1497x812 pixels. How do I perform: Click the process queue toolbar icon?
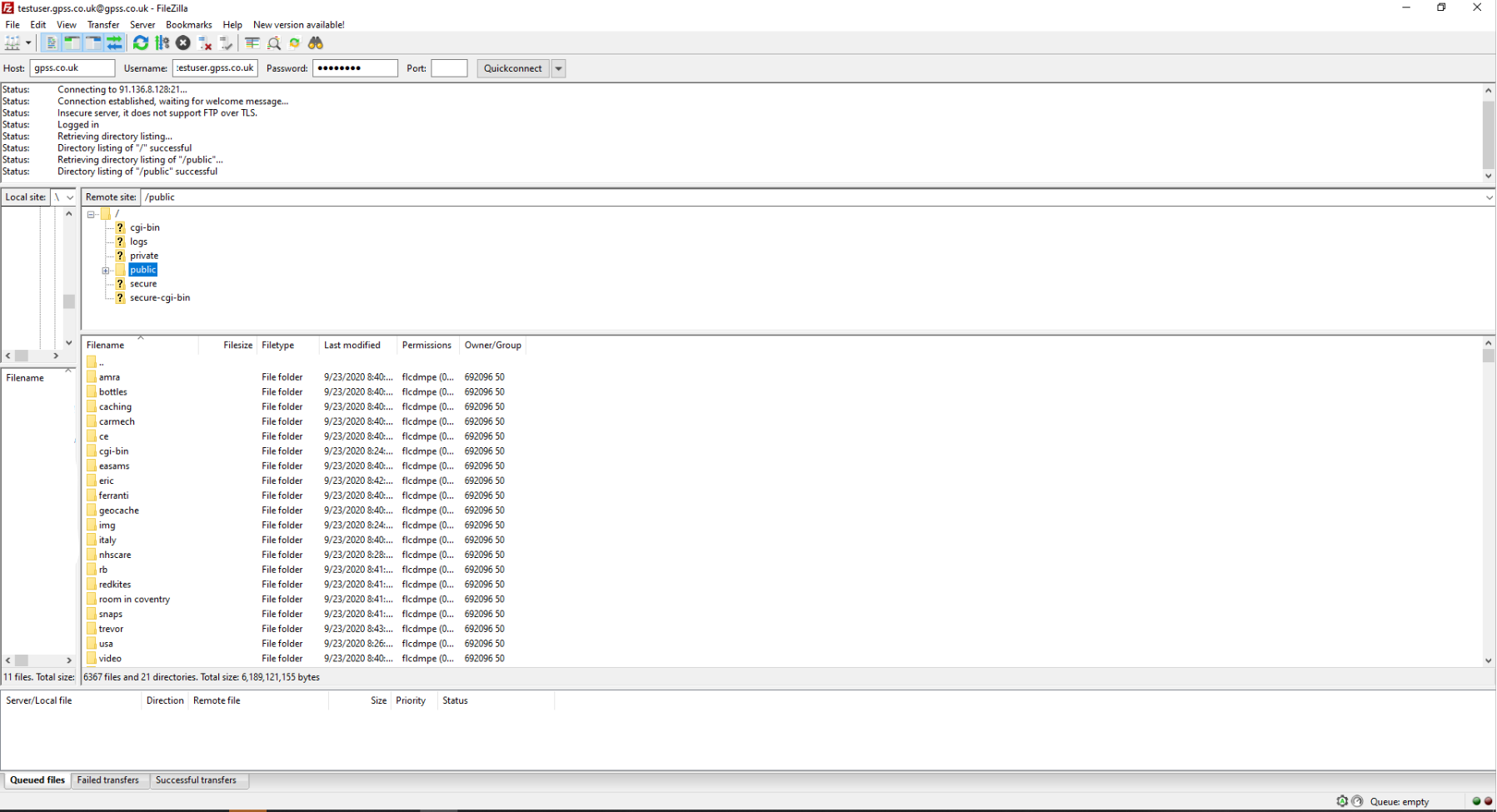[162, 43]
